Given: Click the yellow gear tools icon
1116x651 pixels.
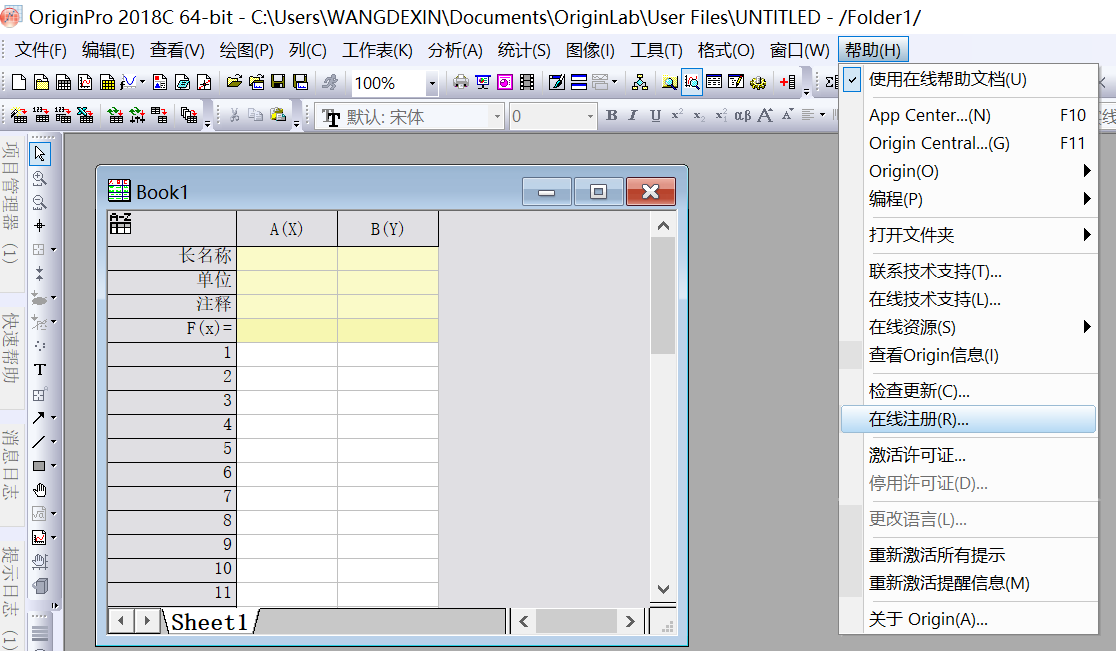Looking at the screenshot, I should [x=758, y=83].
